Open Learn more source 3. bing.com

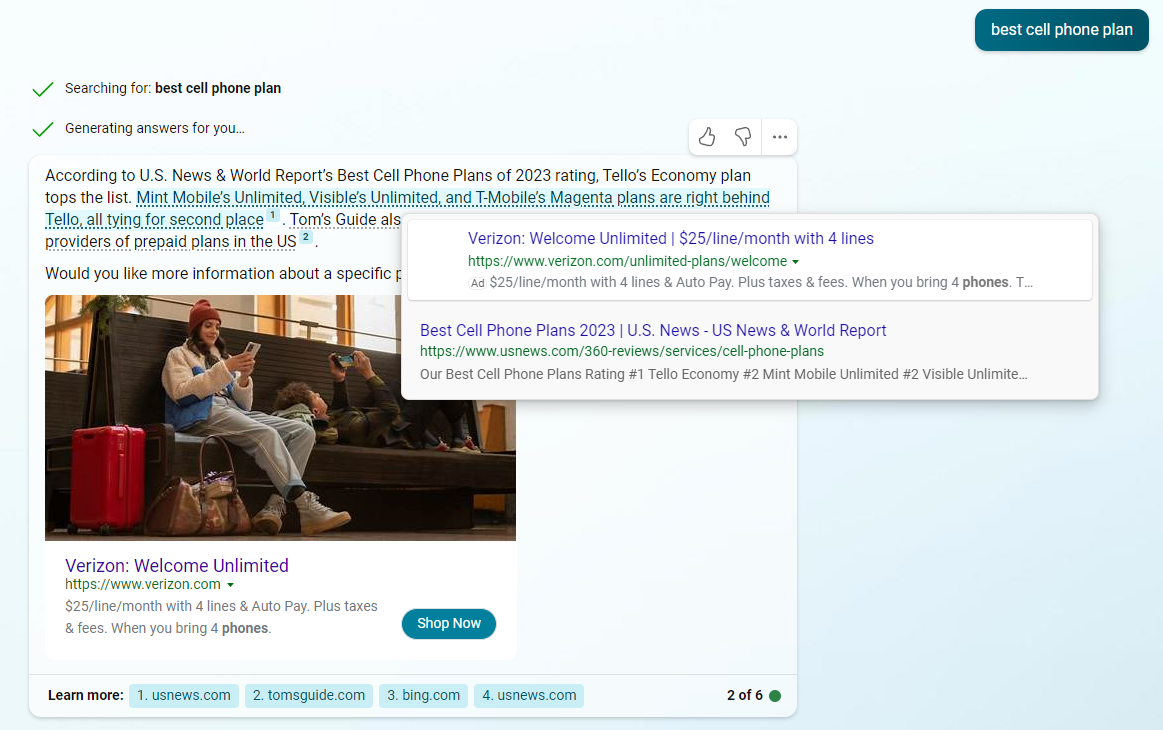point(424,696)
